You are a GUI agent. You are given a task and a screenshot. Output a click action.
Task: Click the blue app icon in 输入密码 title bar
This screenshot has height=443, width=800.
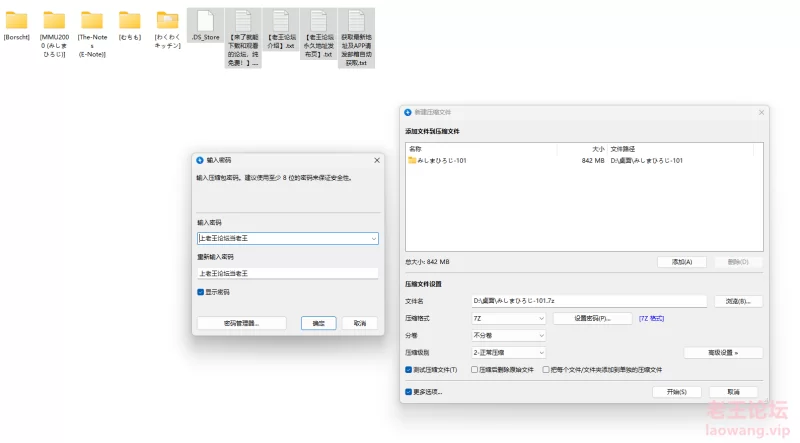200,160
